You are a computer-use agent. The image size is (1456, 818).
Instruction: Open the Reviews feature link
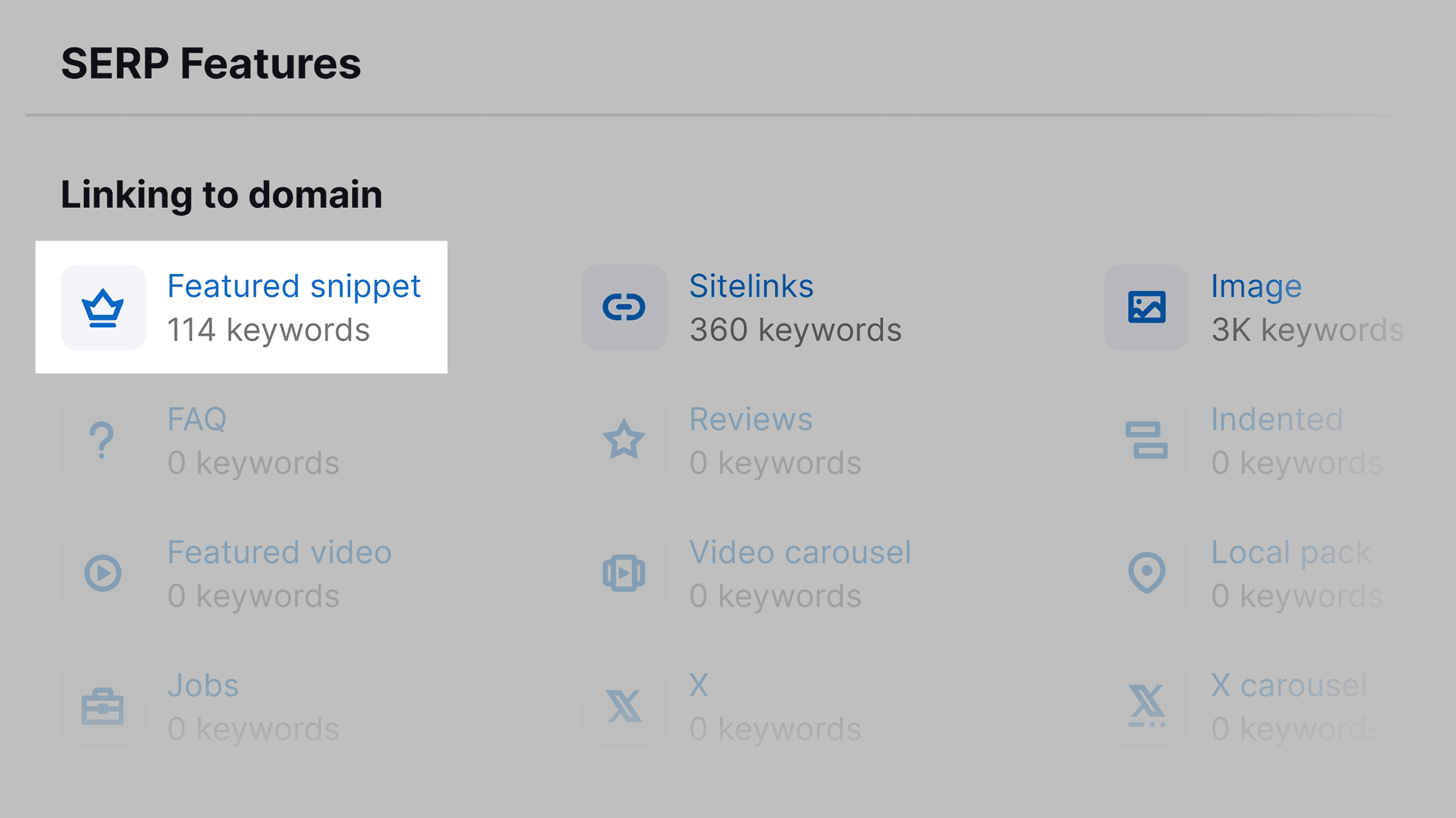[751, 419]
